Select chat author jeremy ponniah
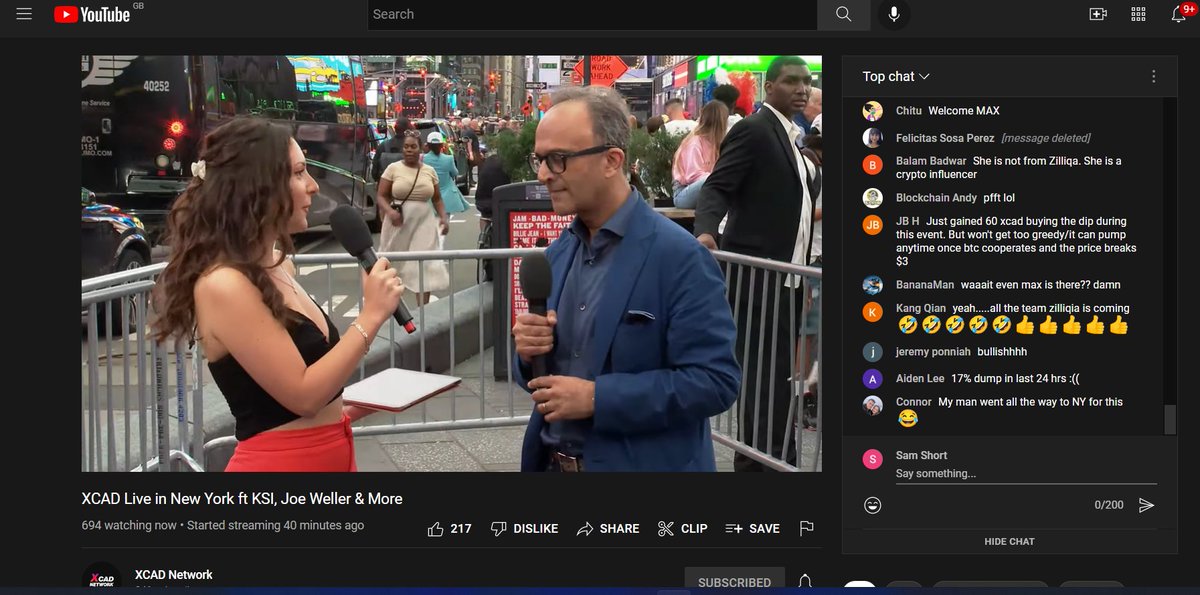The height and width of the screenshot is (595, 1200). [936, 352]
